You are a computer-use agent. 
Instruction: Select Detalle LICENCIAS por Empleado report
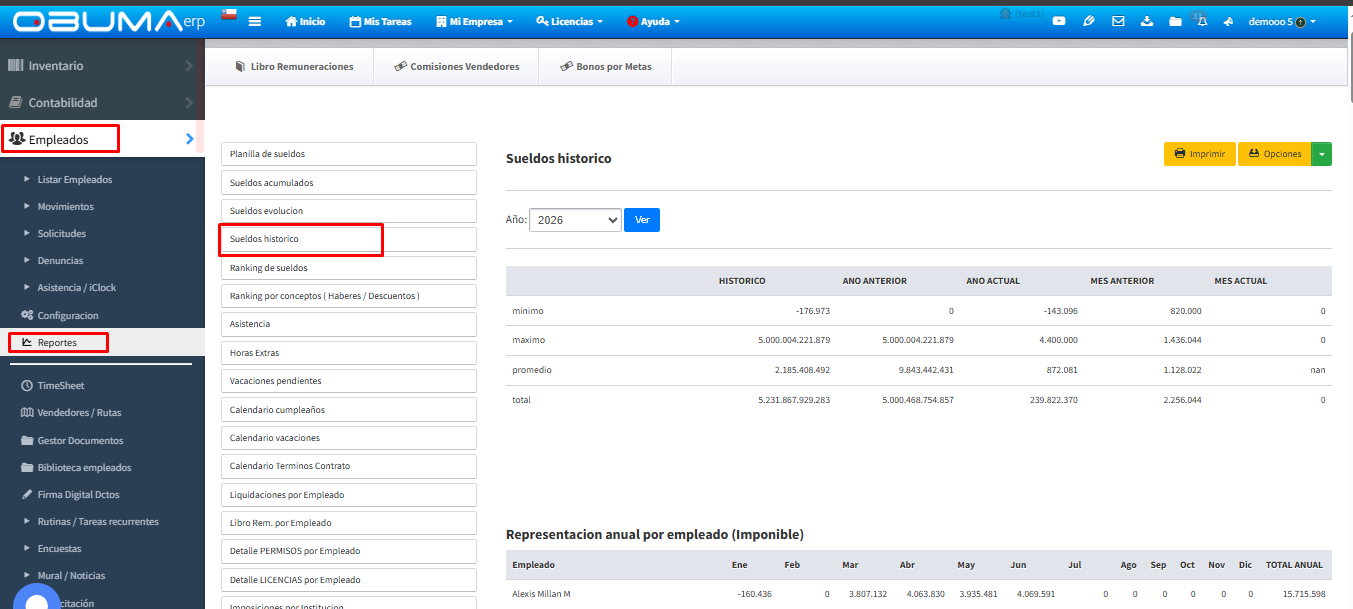point(348,580)
